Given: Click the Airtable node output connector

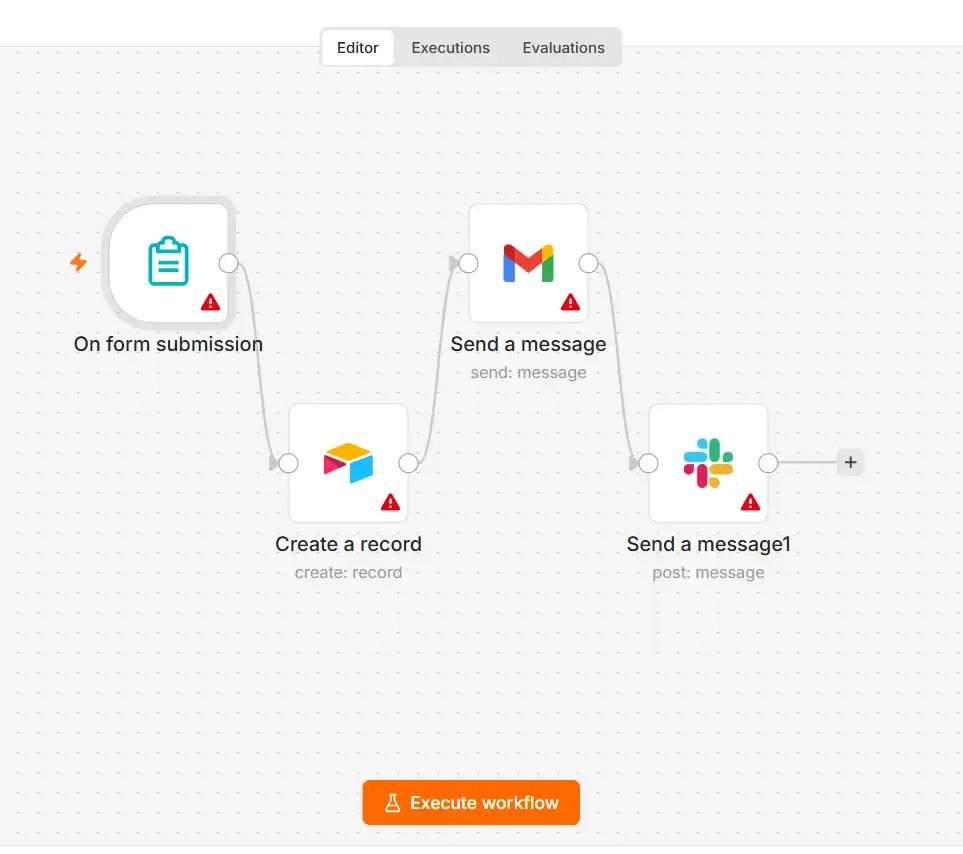Looking at the screenshot, I should tap(408, 463).
